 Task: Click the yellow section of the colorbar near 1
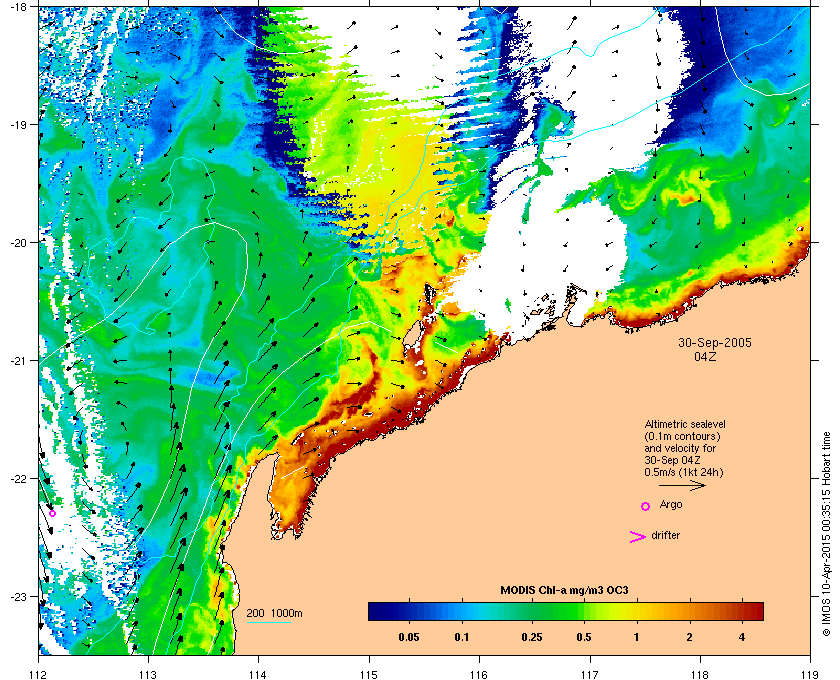[x=635, y=611]
